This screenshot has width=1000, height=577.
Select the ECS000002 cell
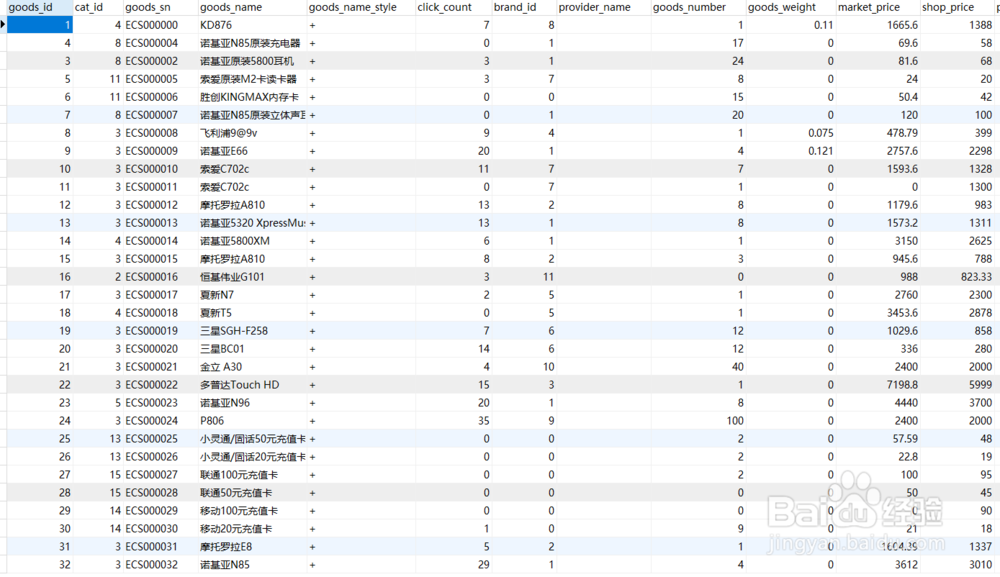(x=160, y=61)
